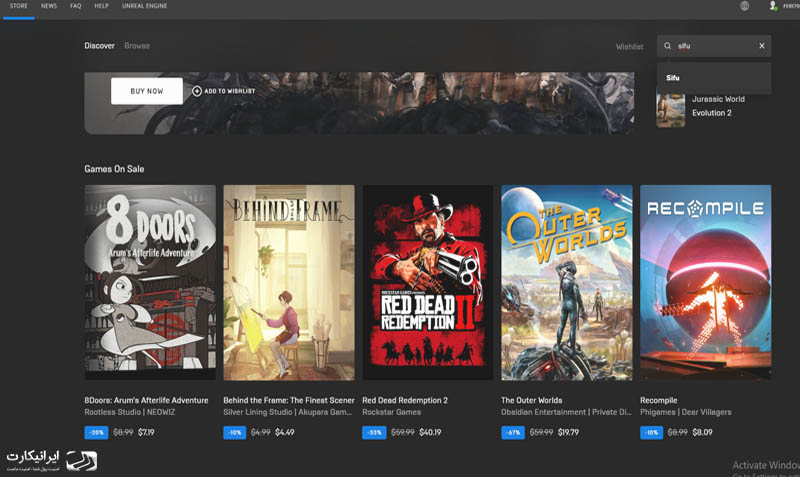Open the Behind the Frame cover art
This screenshot has height=477, width=800.
click(x=289, y=283)
